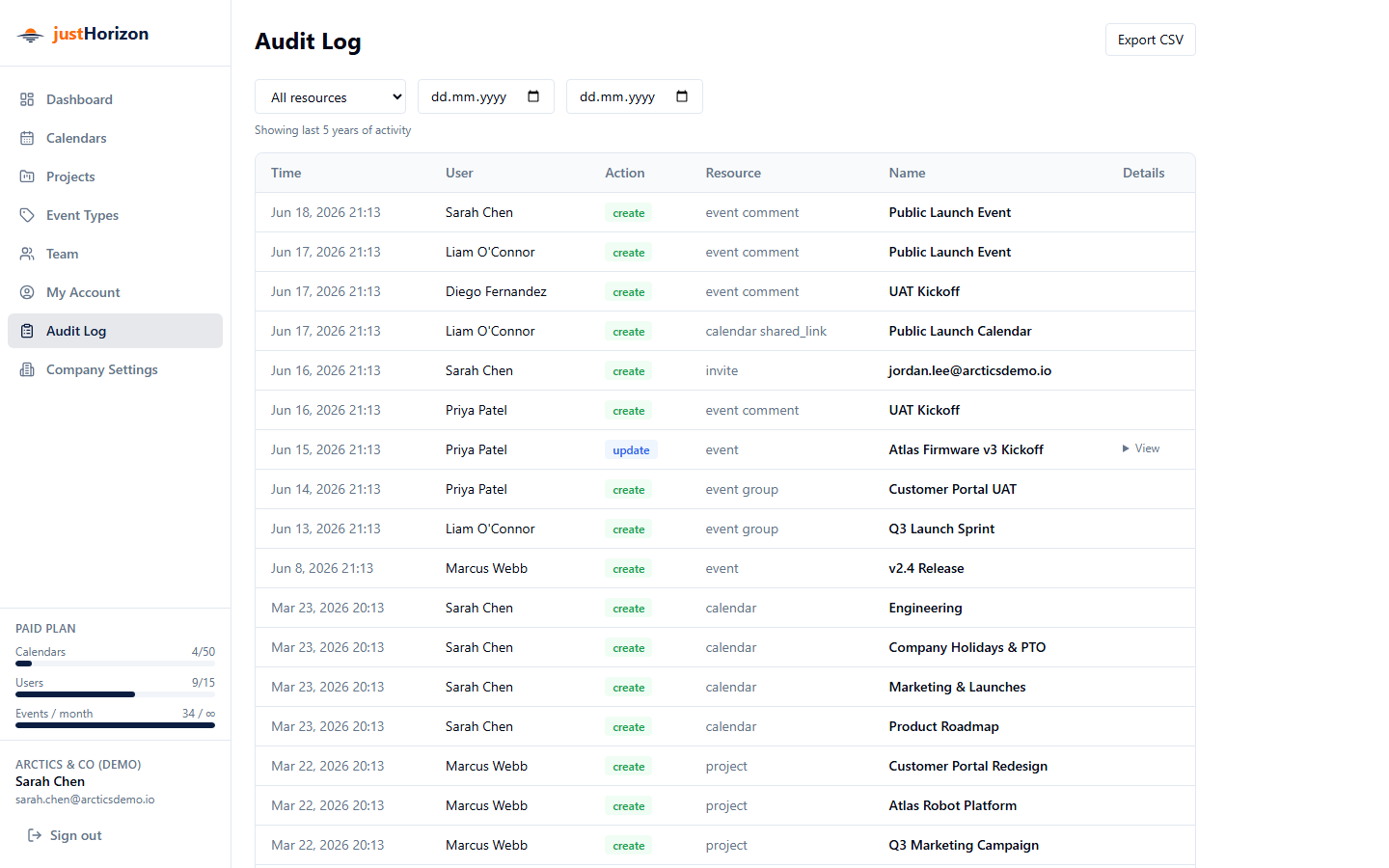Open the end date calendar picker icon
1389x868 pixels.
682,96
